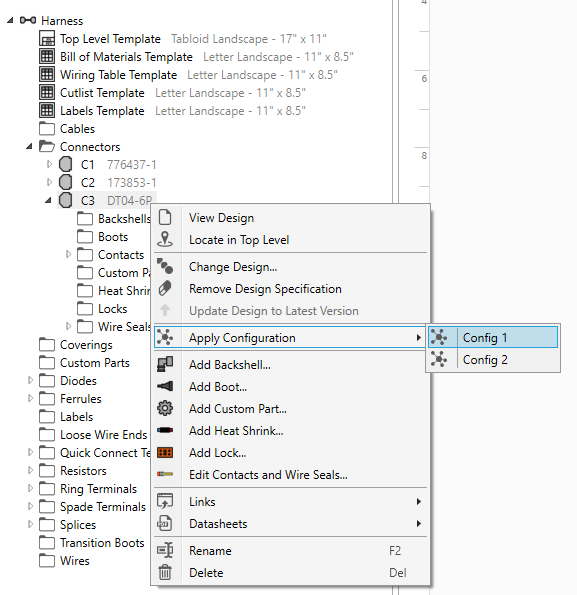The image size is (577, 595).
Task: Expand the Ring Terminals folder
Action: pyautogui.click(x=30, y=488)
